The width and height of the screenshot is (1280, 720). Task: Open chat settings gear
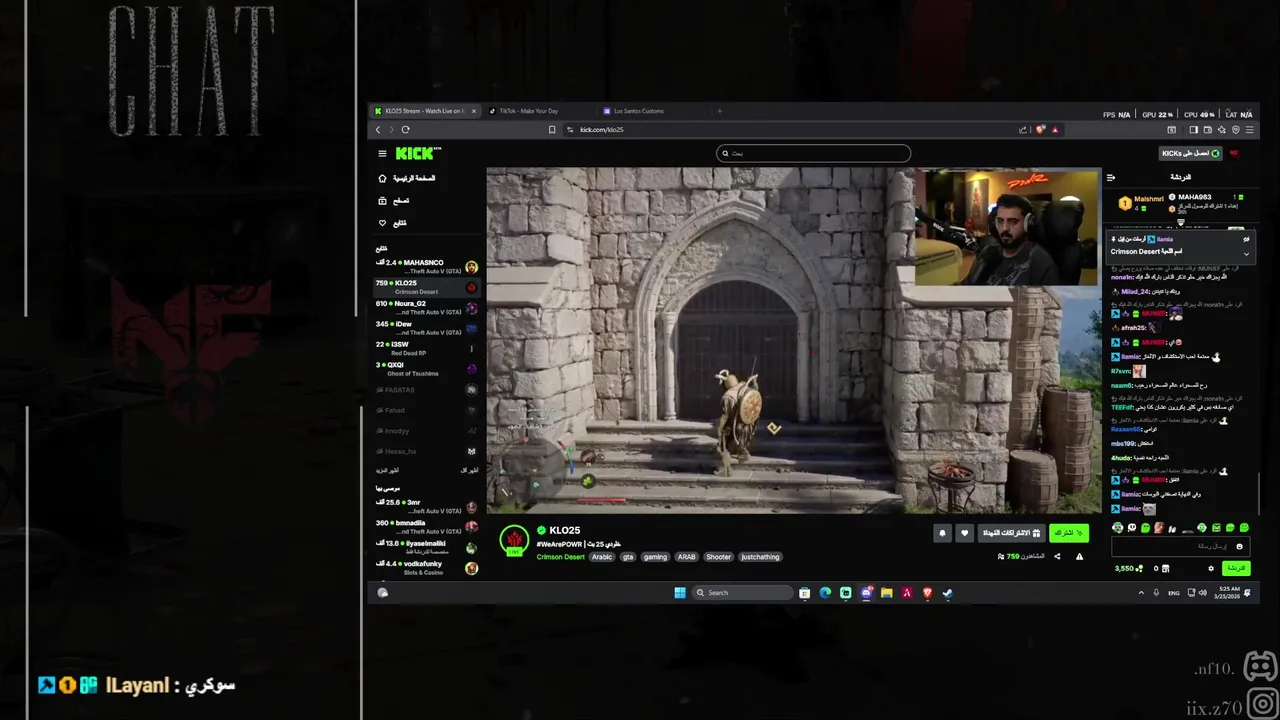[1211, 568]
